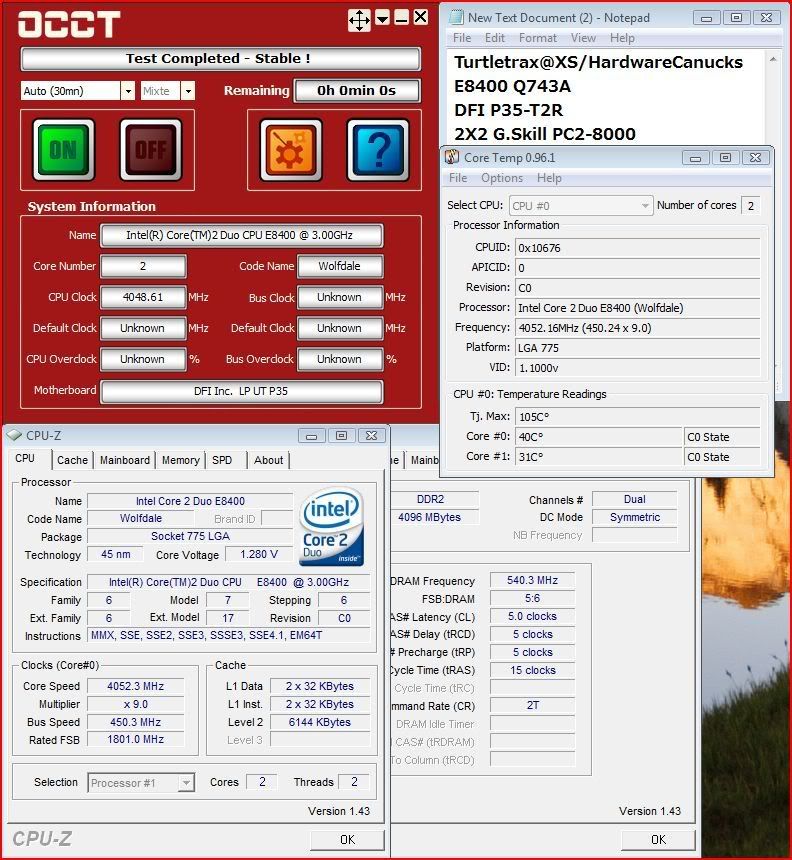Open OCCT settings gear icon
792x860 pixels.
tap(290, 149)
